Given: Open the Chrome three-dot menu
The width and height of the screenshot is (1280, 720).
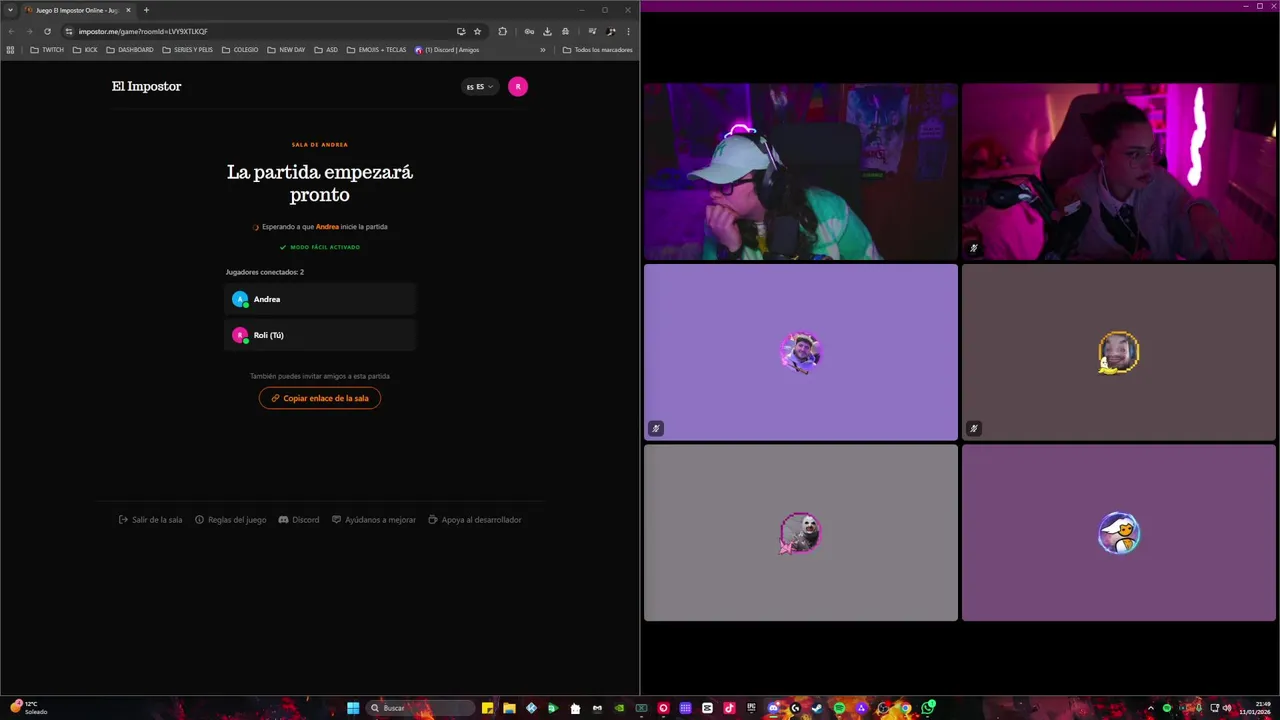Looking at the screenshot, I should point(628,31).
